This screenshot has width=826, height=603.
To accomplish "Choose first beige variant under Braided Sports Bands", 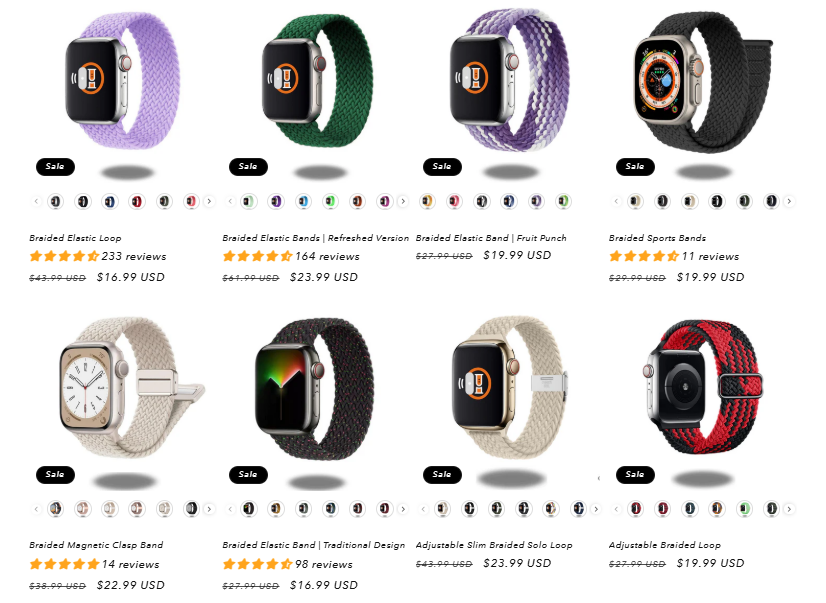I will click(636, 201).
